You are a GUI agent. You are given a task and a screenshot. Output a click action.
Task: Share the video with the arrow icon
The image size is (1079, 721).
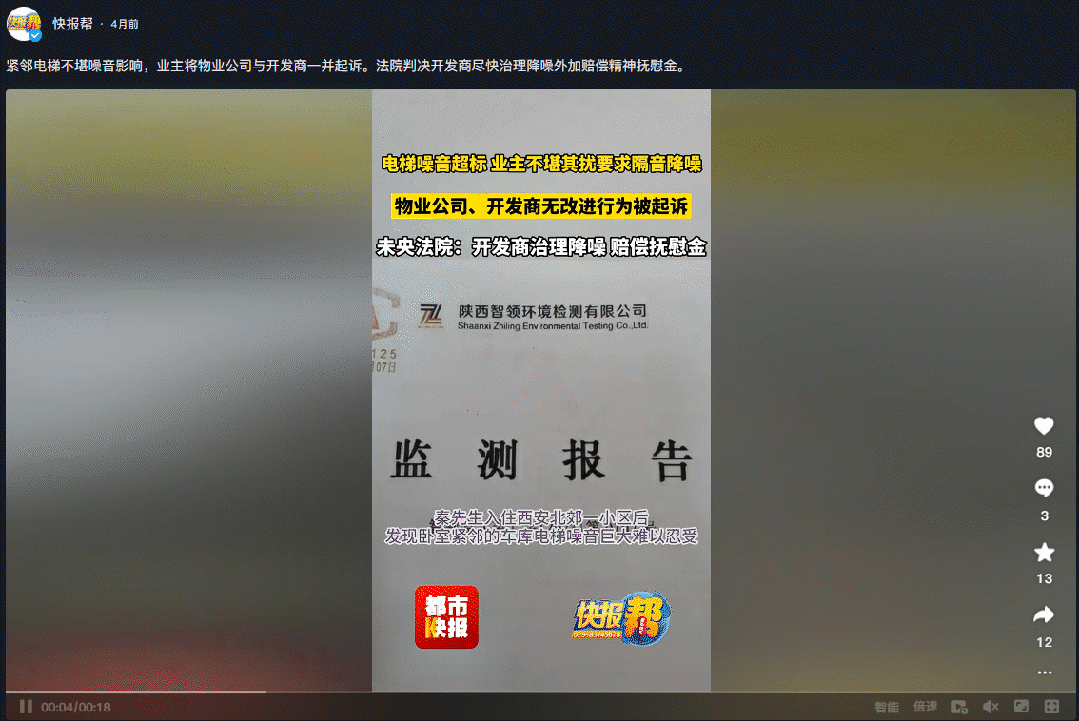click(x=1044, y=614)
